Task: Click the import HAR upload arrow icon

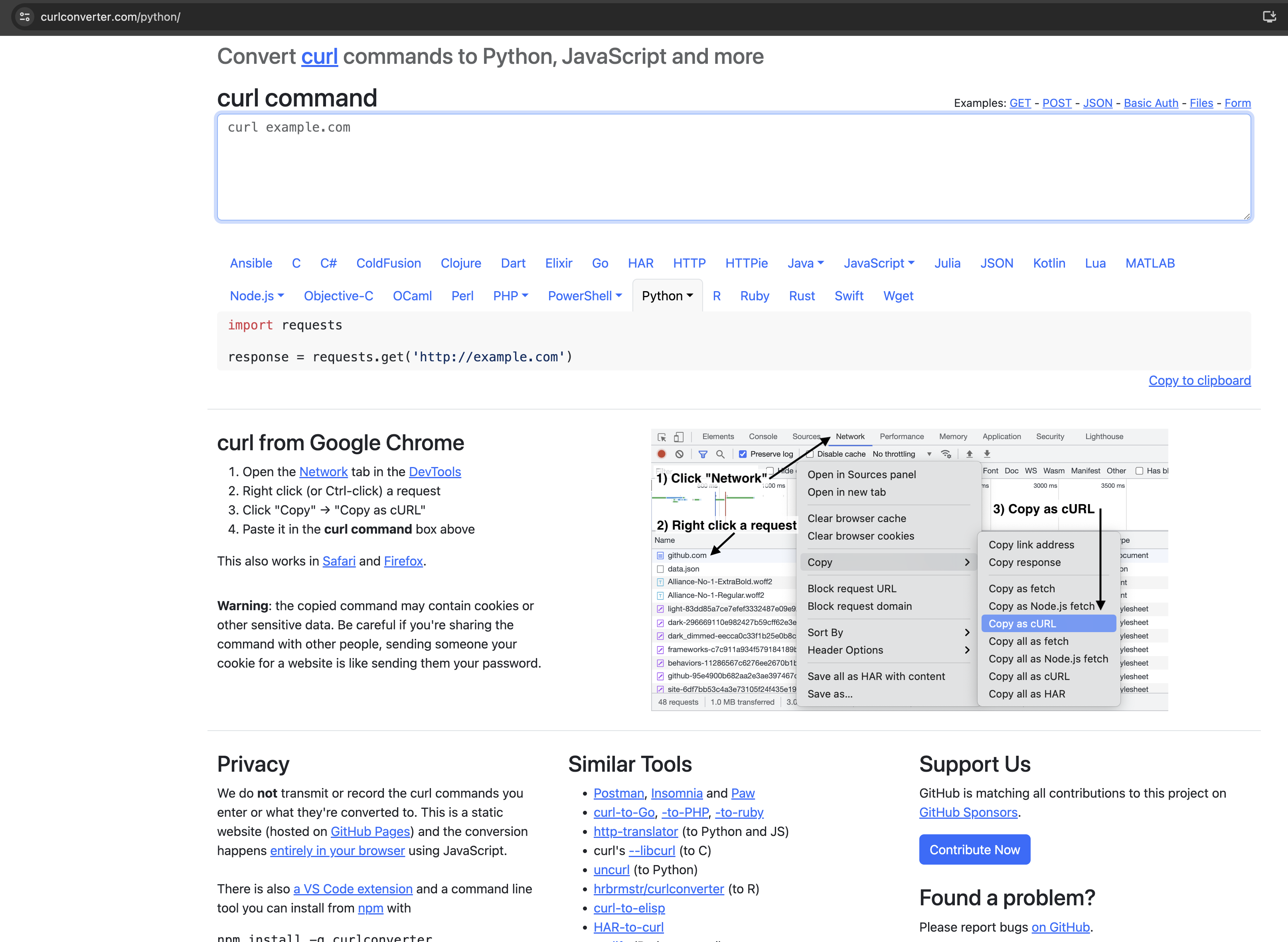Action: [969, 454]
